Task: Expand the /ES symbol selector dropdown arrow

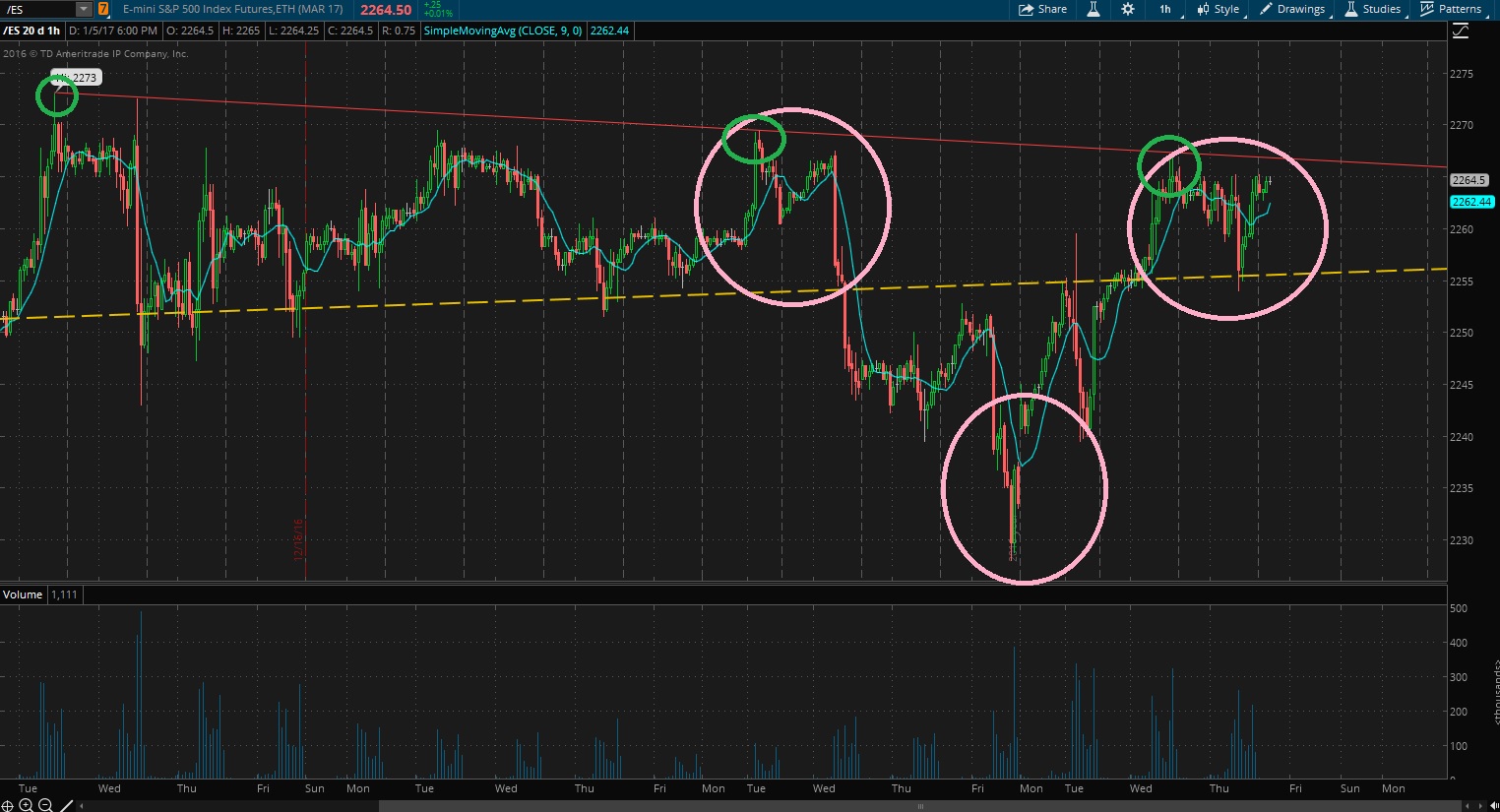Action: click(84, 10)
